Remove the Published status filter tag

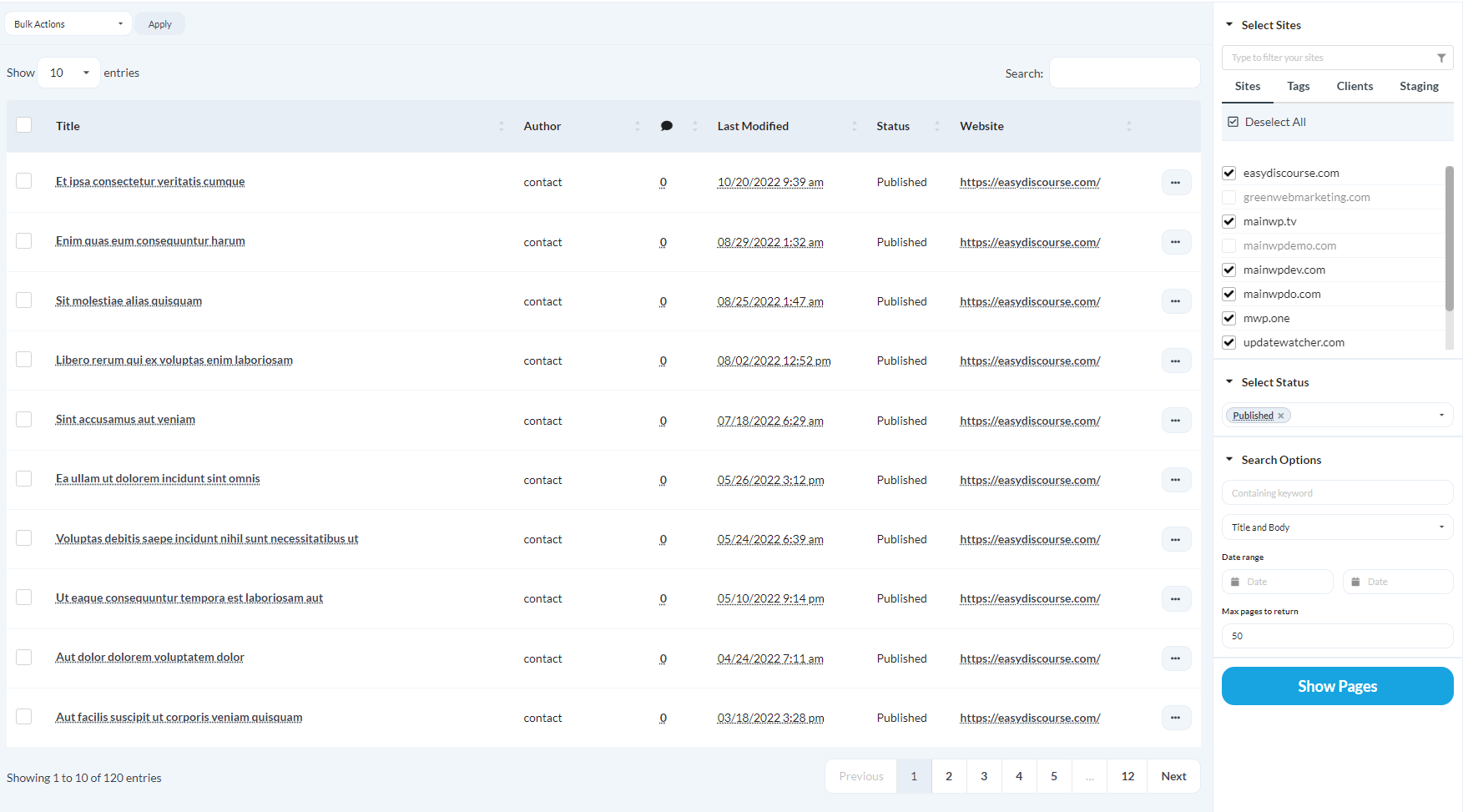click(x=1283, y=415)
